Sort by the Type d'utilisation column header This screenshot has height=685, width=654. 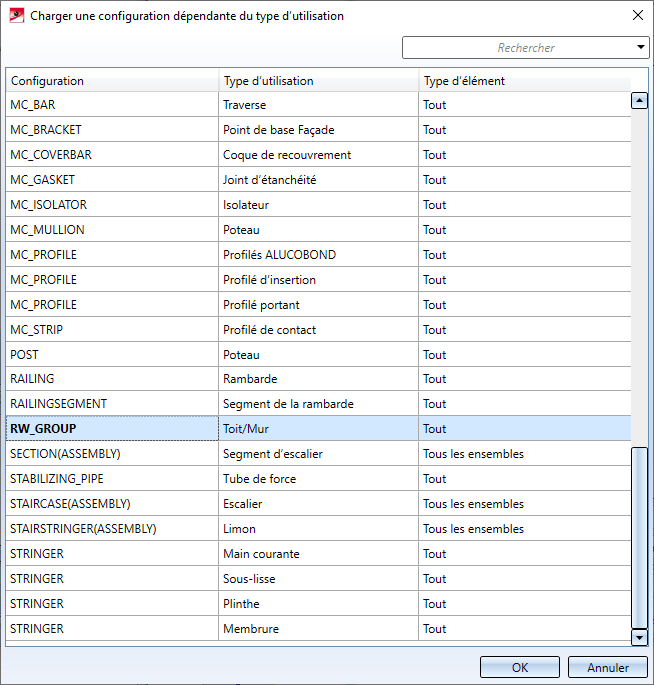click(x=318, y=80)
